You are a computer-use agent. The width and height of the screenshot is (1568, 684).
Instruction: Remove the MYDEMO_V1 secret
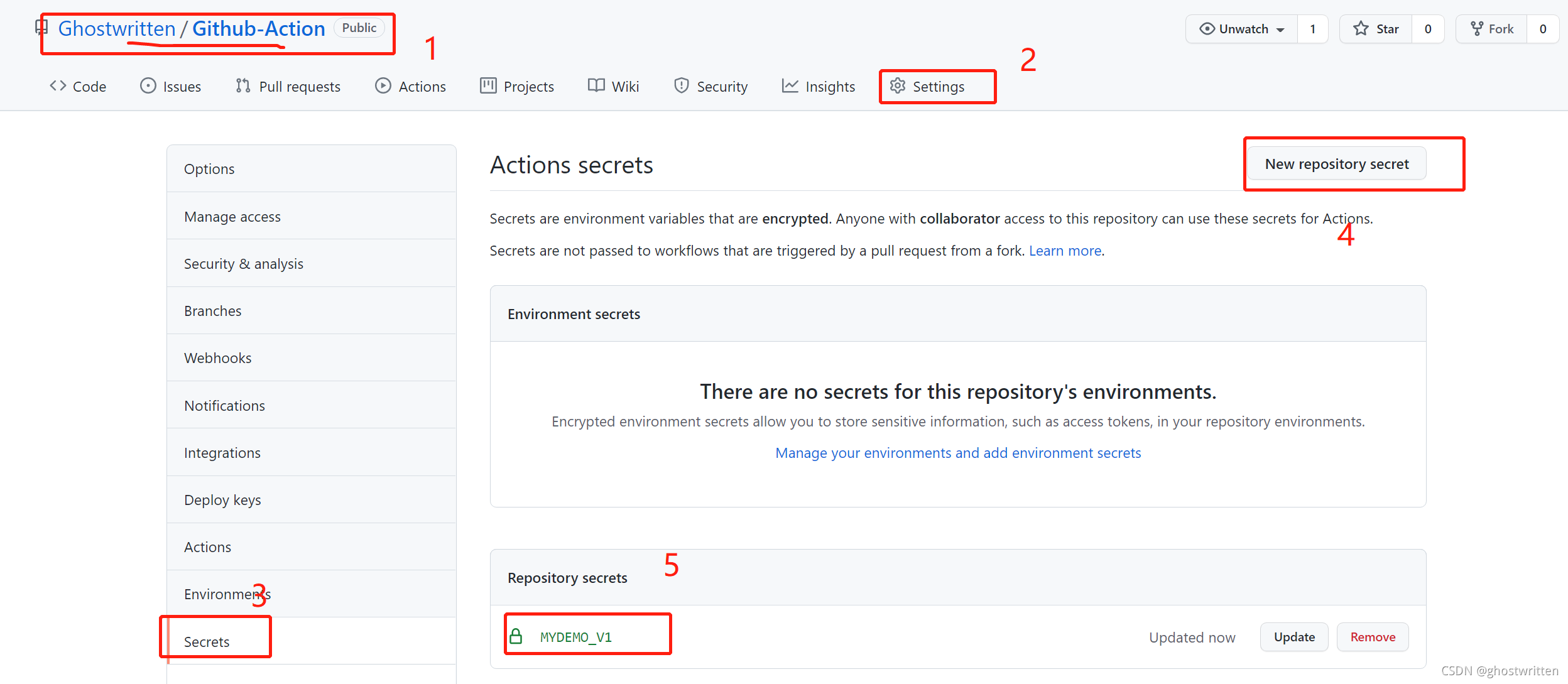point(1373,637)
